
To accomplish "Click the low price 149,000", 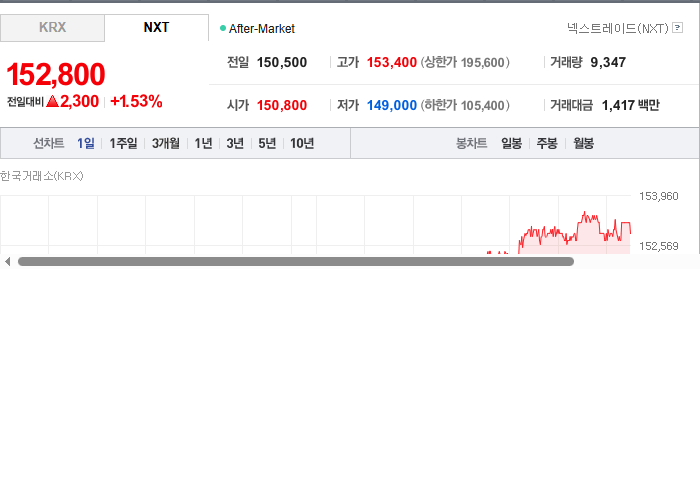I will tap(392, 105).
